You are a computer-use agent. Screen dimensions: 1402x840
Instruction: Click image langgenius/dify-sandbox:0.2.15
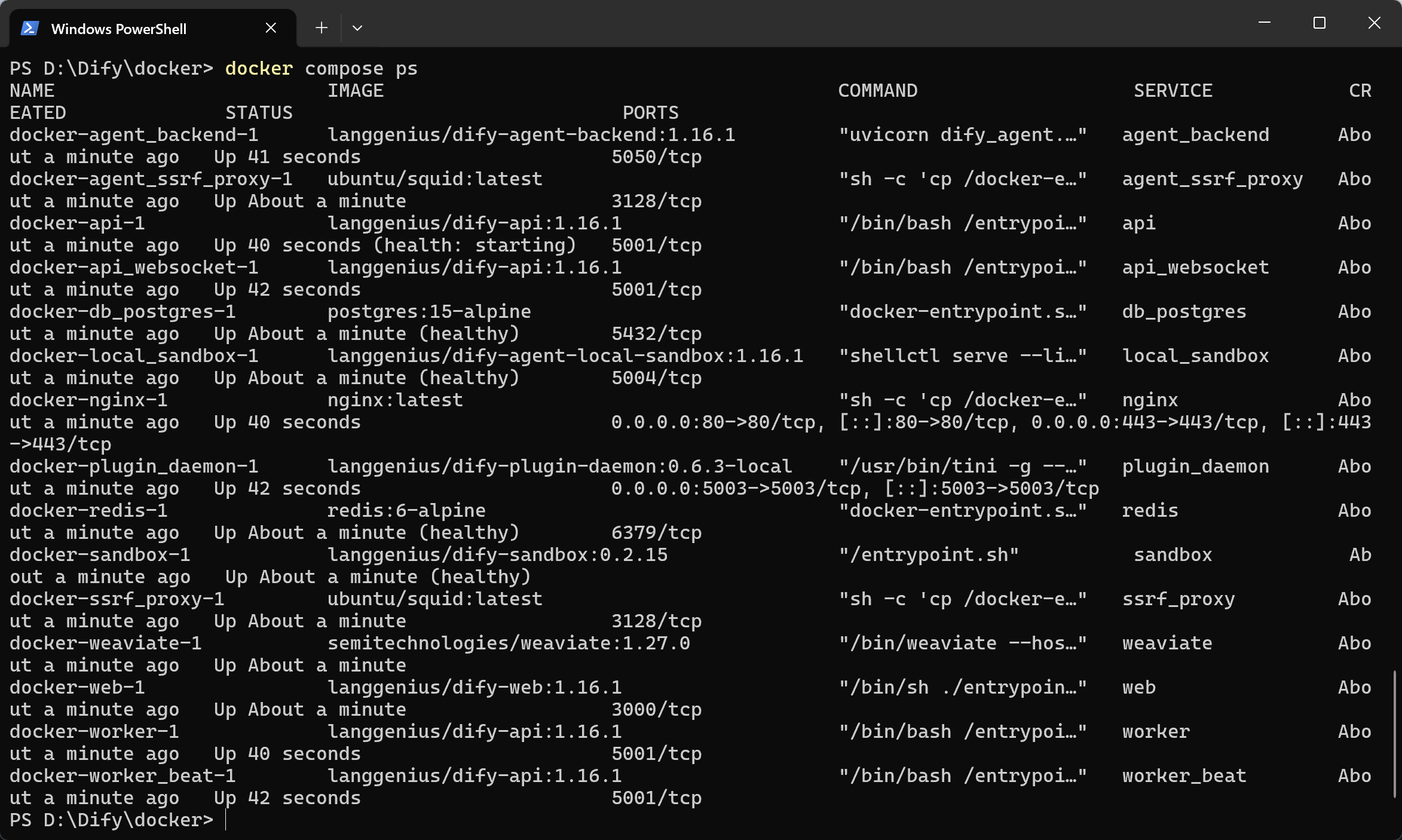point(498,555)
